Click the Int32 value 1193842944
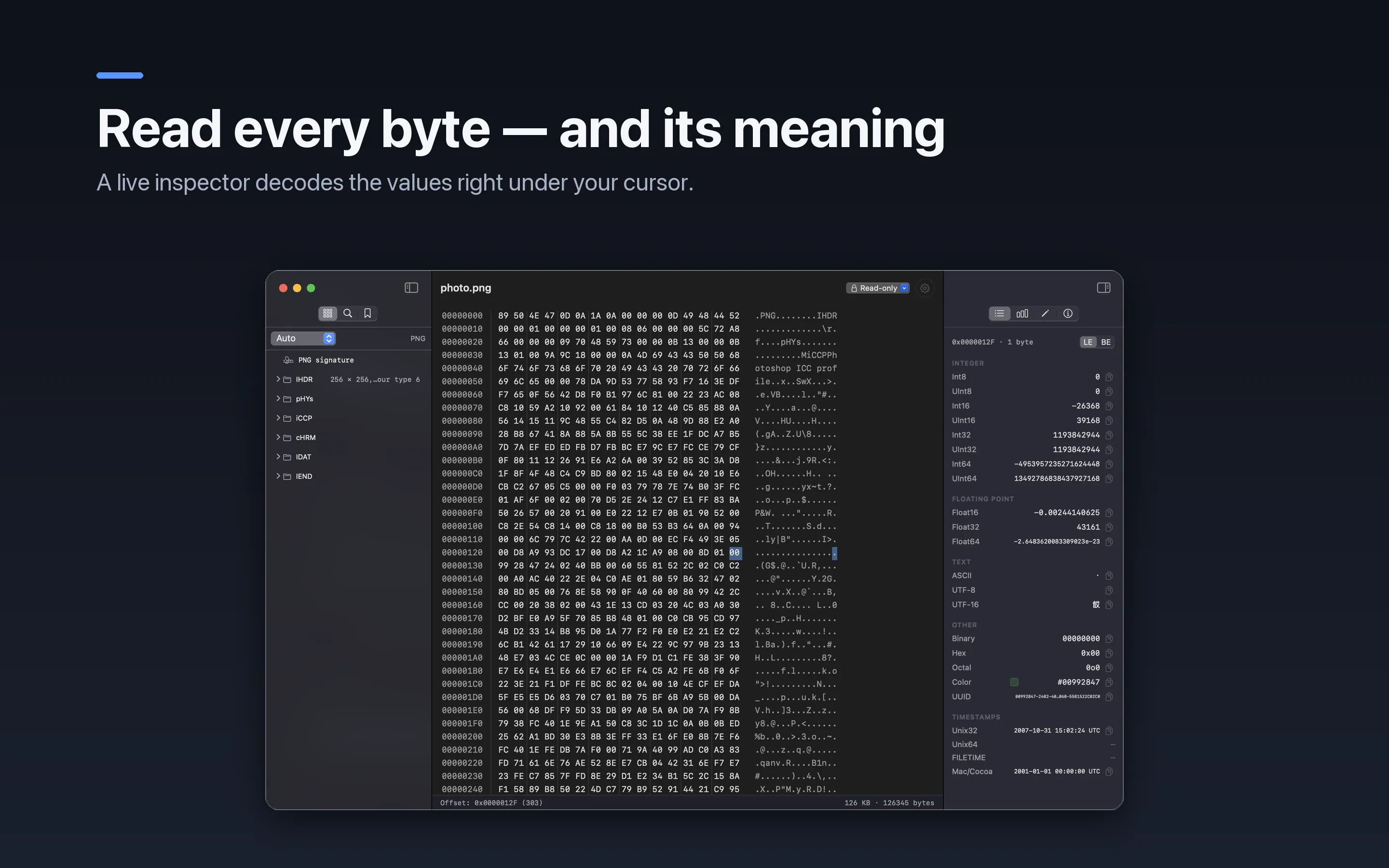This screenshot has width=1389, height=868. pos(1076,435)
